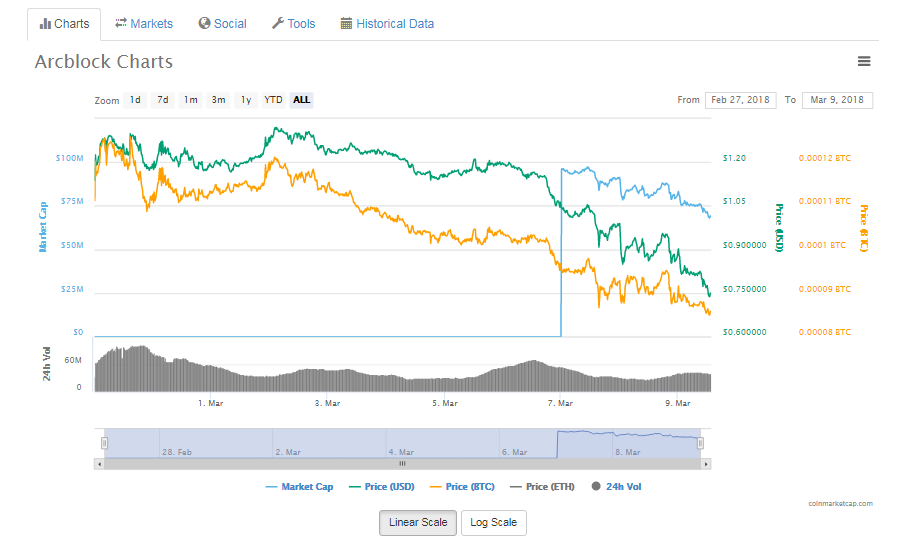
Task: Toggle 24h Vol series in legend
Action: [616, 487]
